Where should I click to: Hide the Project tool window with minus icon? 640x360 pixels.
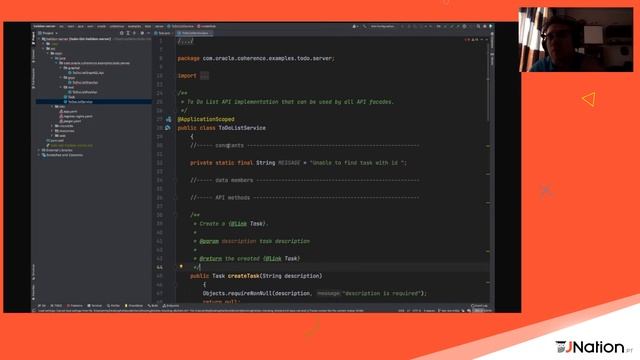[148, 33]
